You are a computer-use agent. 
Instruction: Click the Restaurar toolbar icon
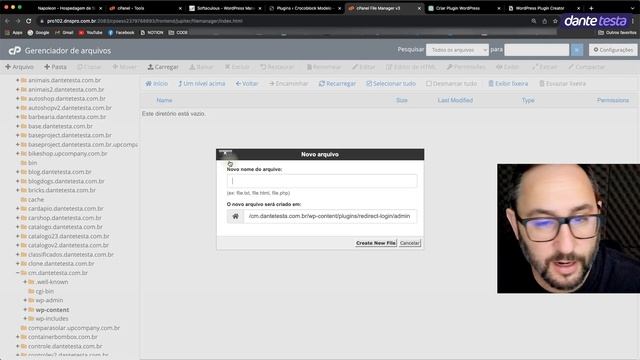click(277, 67)
